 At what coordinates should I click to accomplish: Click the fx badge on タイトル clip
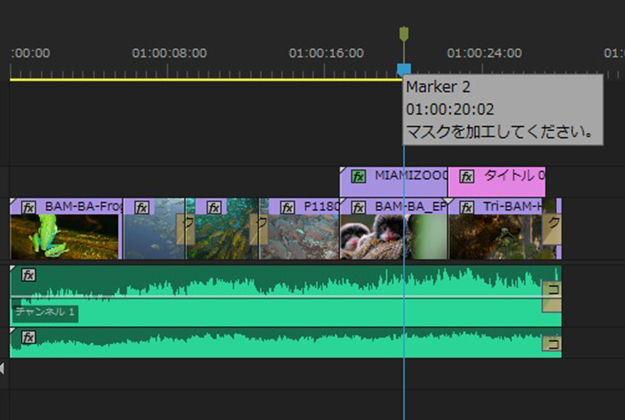tap(466, 176)
